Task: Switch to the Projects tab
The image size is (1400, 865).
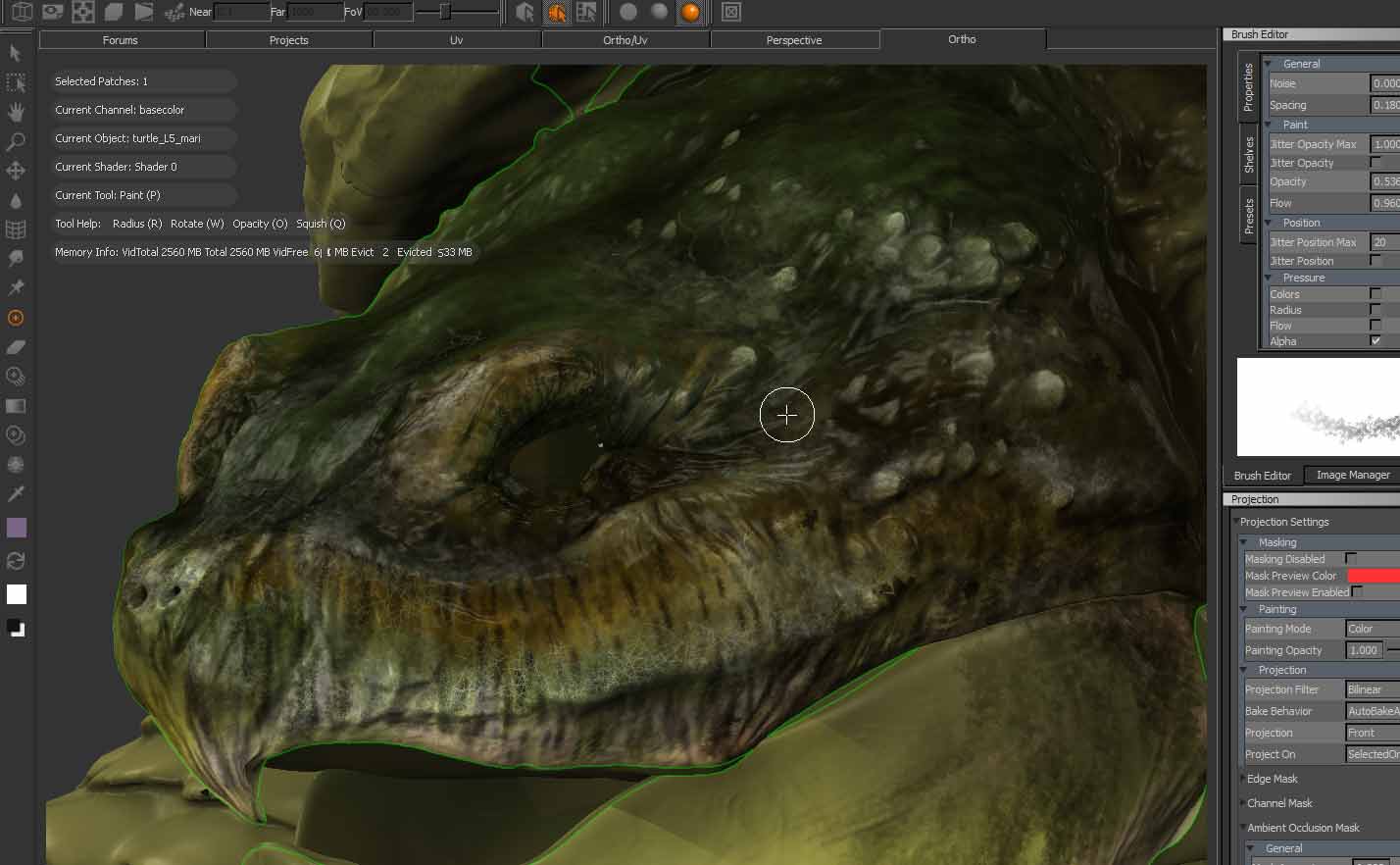Action: click(289, 40)
